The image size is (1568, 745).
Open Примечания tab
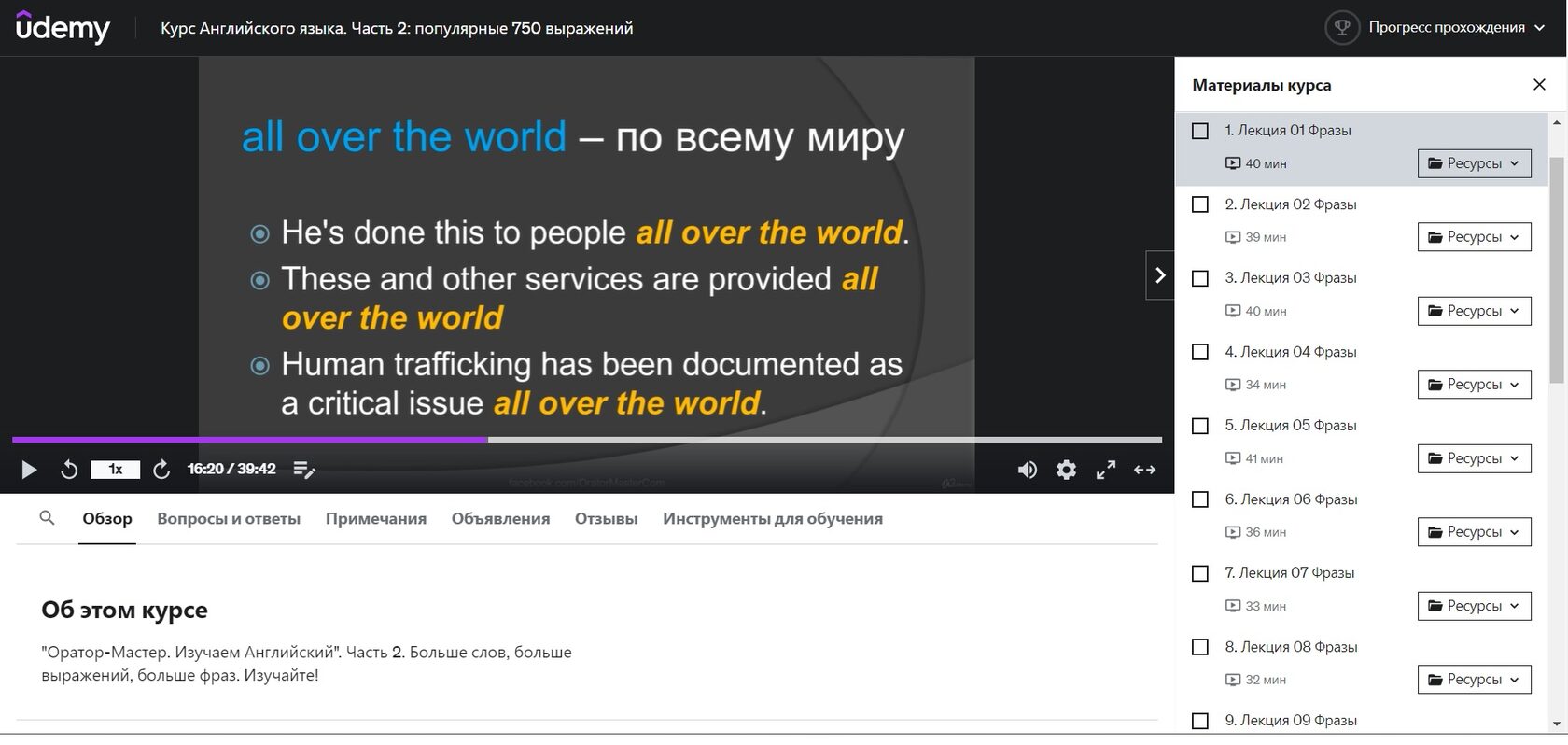pyautogui.click(x=376, y=519)
